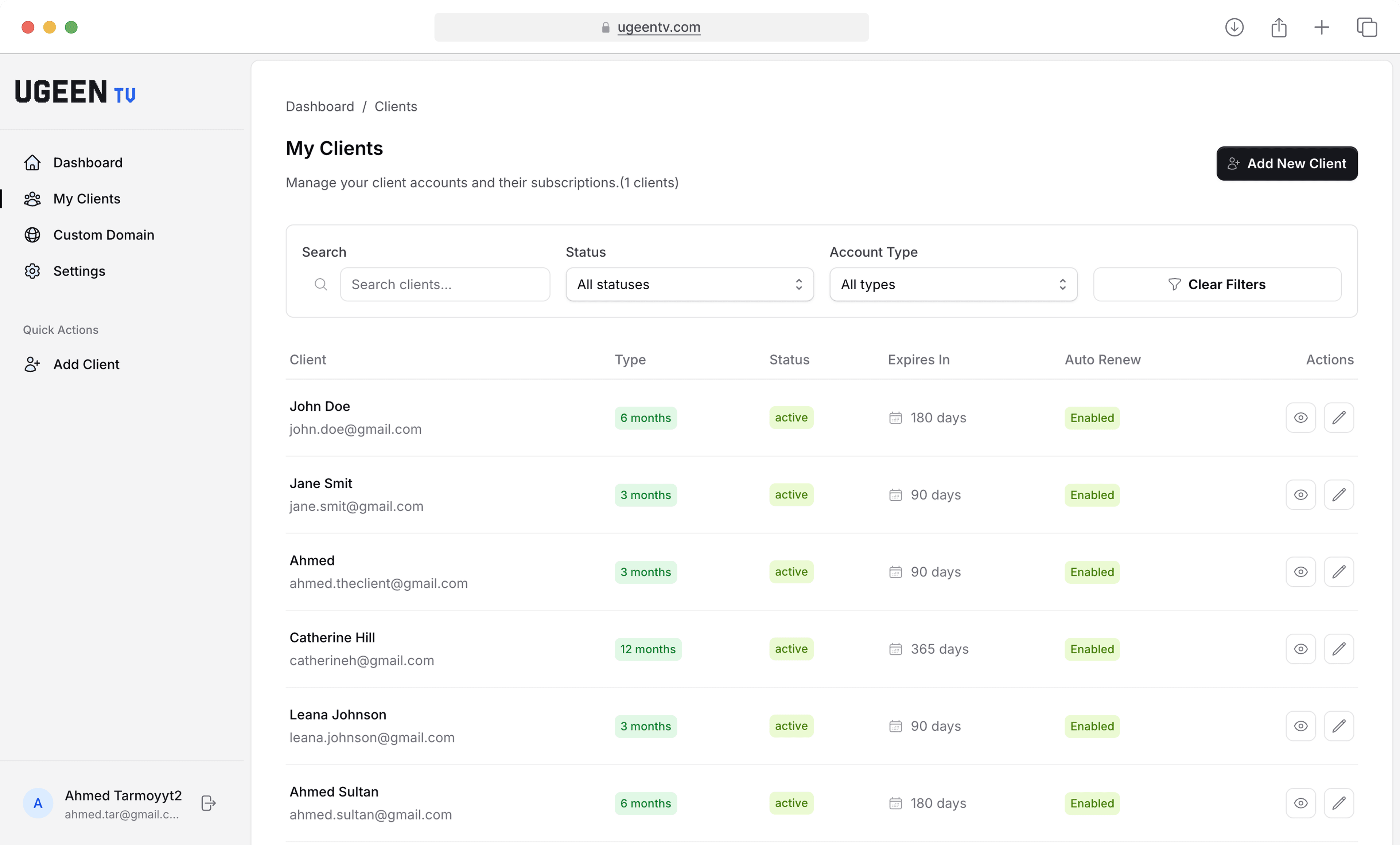Click the Clear Filters button
The image size is (1400, 845).
[1217, 285]
